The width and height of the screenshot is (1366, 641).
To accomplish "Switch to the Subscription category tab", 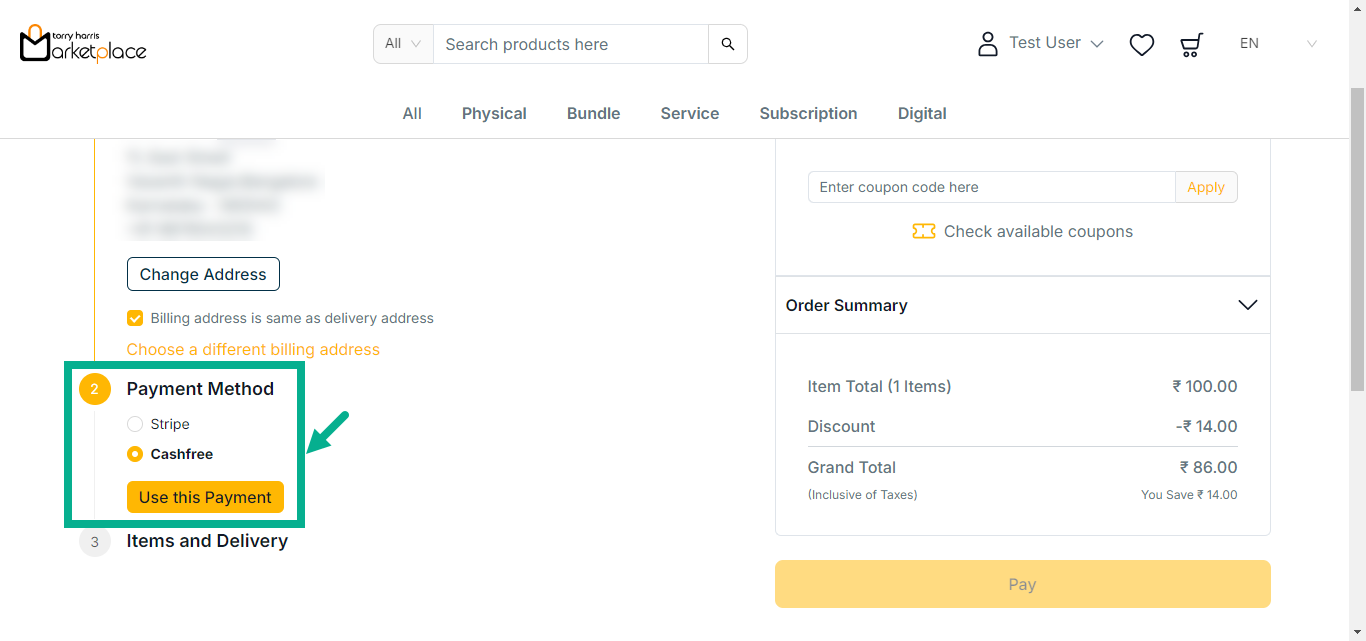I will point(808,114).
